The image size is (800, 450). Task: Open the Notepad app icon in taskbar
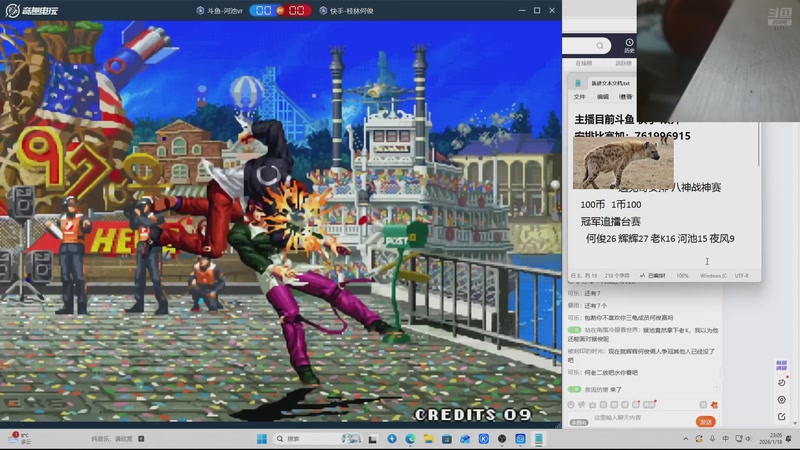538,439
